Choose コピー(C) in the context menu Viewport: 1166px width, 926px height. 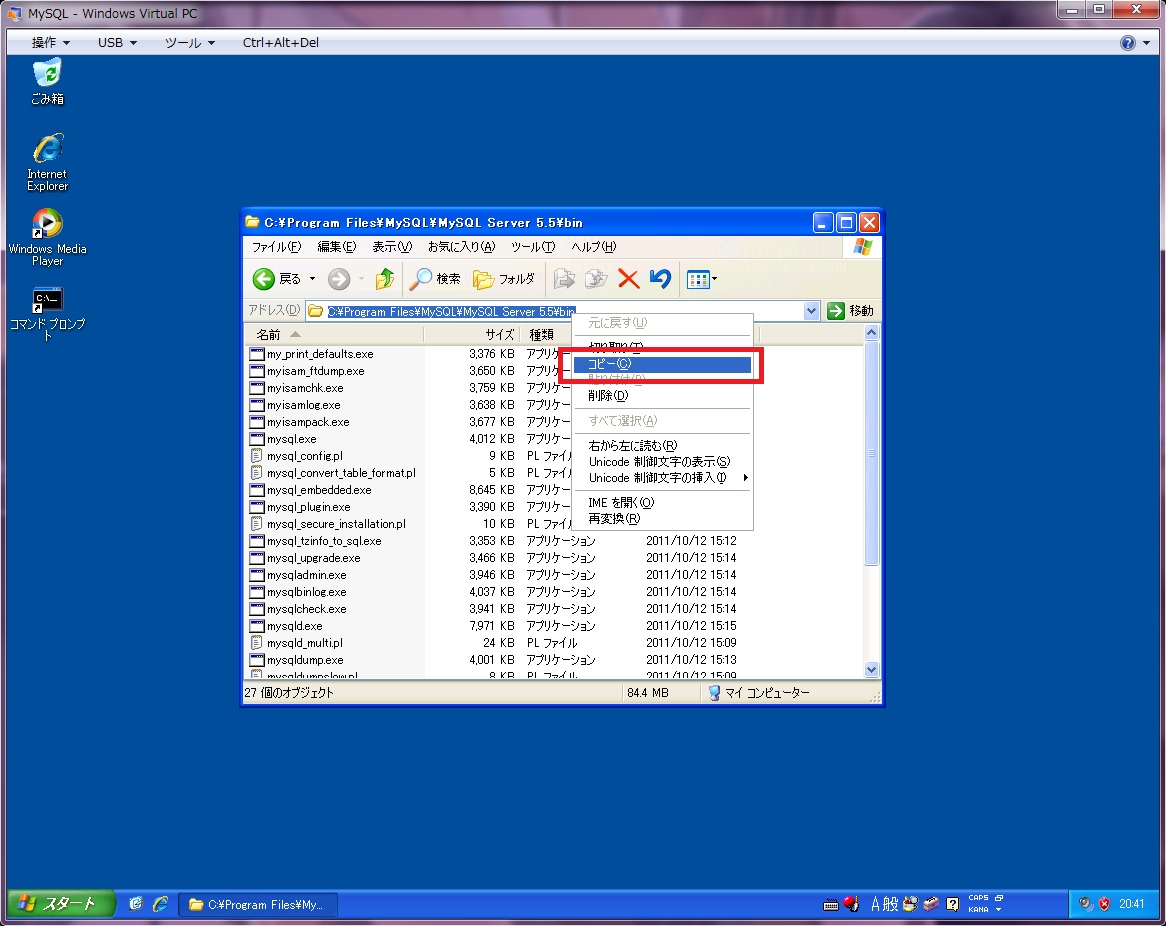(x=662, y=364)
